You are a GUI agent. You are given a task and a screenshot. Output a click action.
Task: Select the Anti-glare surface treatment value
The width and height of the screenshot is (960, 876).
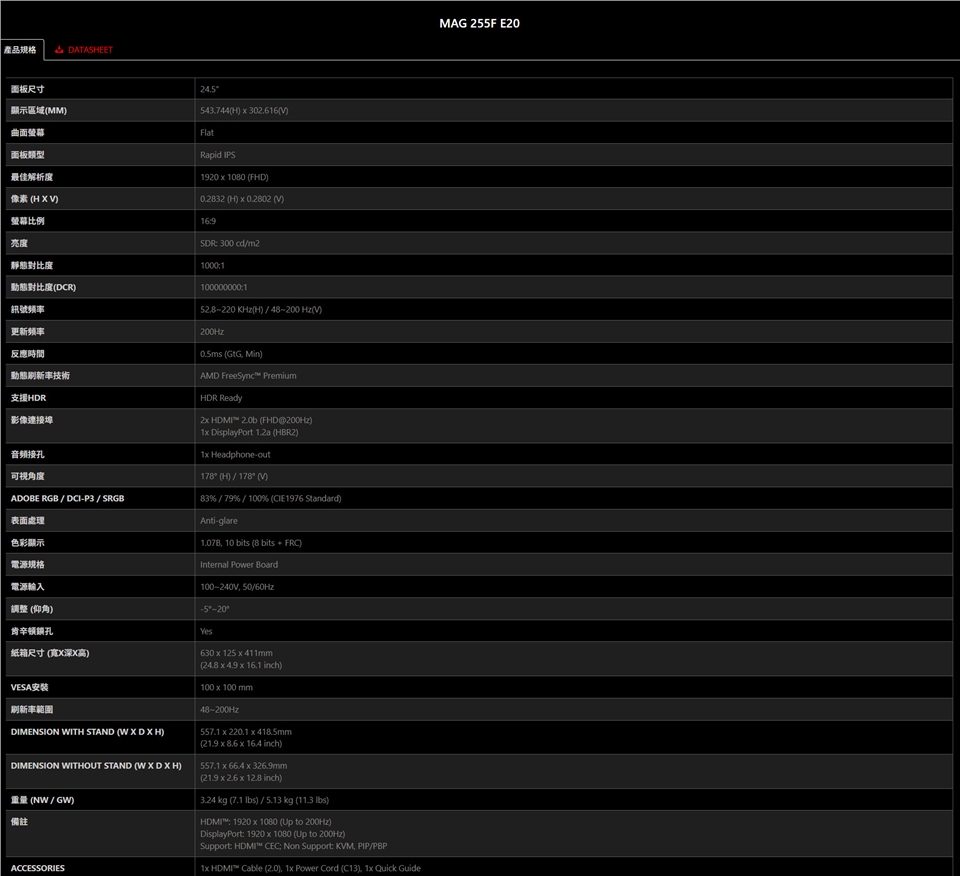[x=219, y=521]
